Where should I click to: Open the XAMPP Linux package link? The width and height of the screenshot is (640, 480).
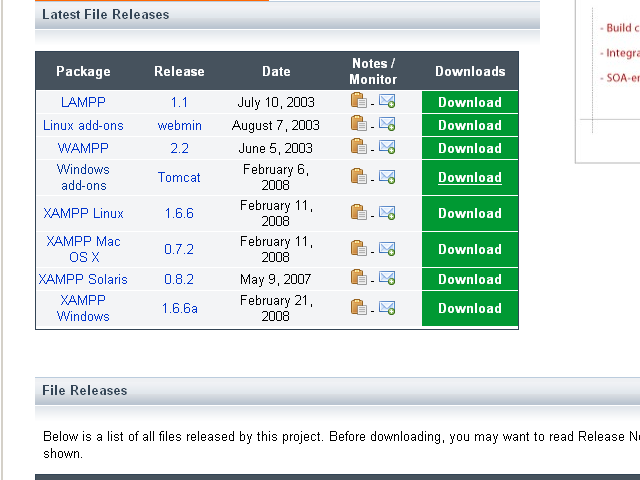coord(83,213)
